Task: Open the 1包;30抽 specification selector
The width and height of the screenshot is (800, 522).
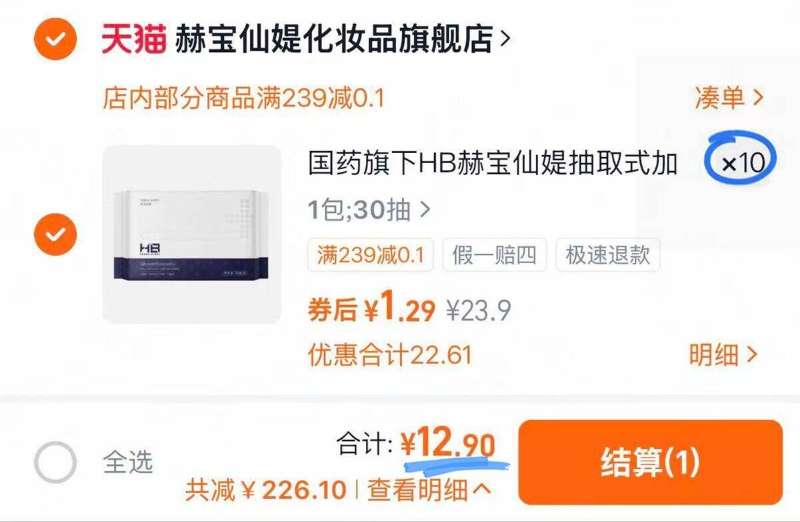Action: (369, 209)
